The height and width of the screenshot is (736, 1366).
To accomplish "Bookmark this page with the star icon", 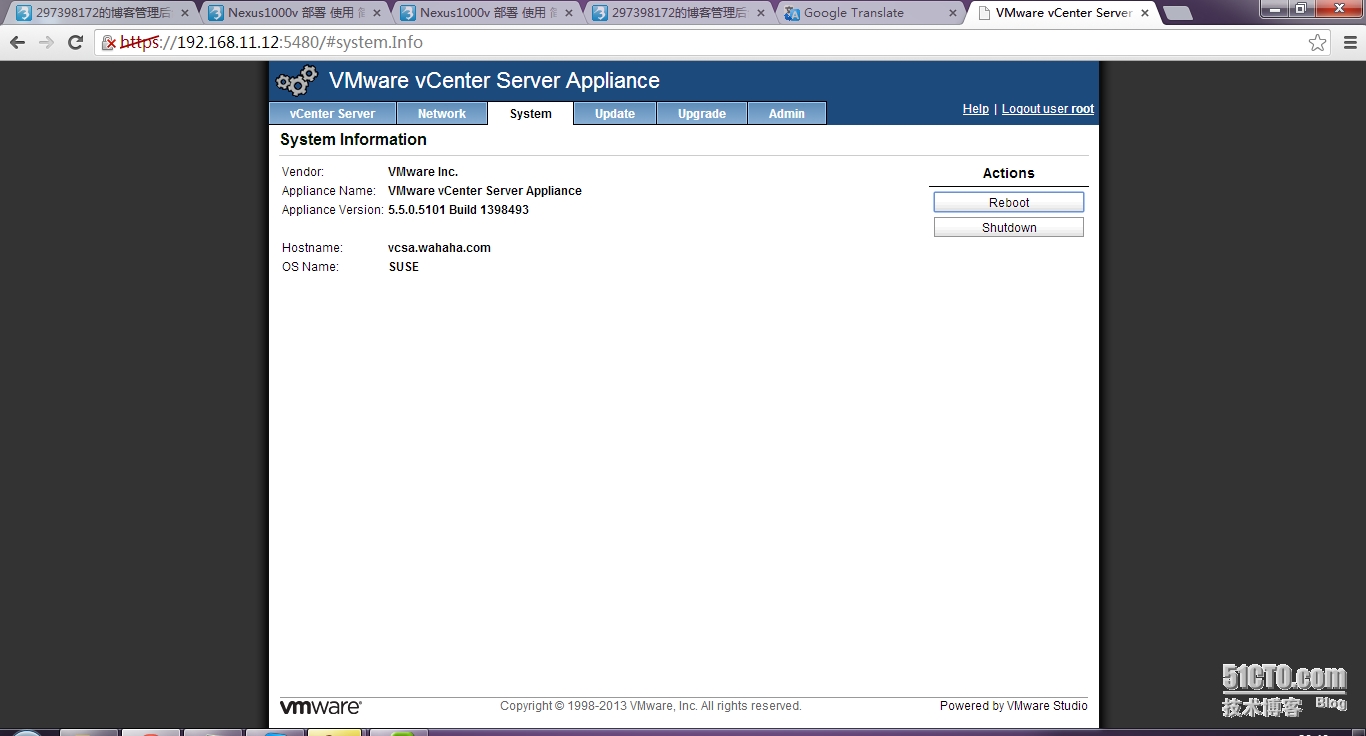I will (1318, 43).
